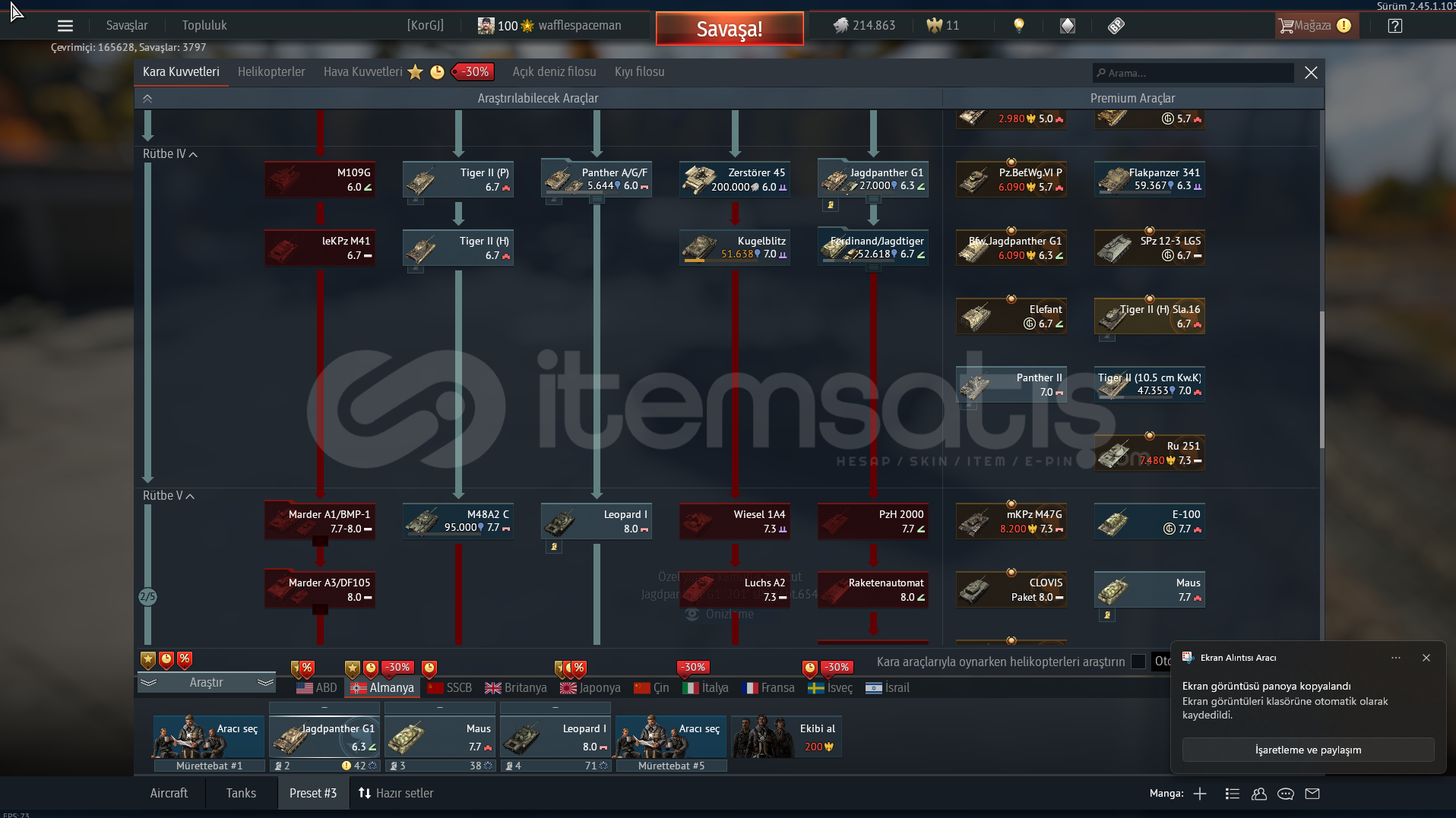
Task: Click the -30% marker above İtalya
Action: pos(693,668)
